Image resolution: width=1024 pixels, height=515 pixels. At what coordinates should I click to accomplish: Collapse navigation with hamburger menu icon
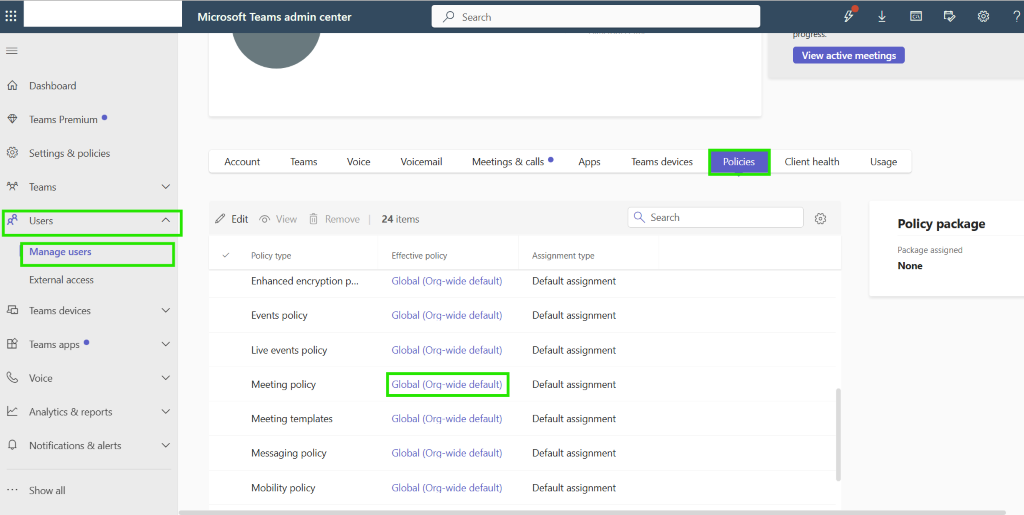pos(12,51)
